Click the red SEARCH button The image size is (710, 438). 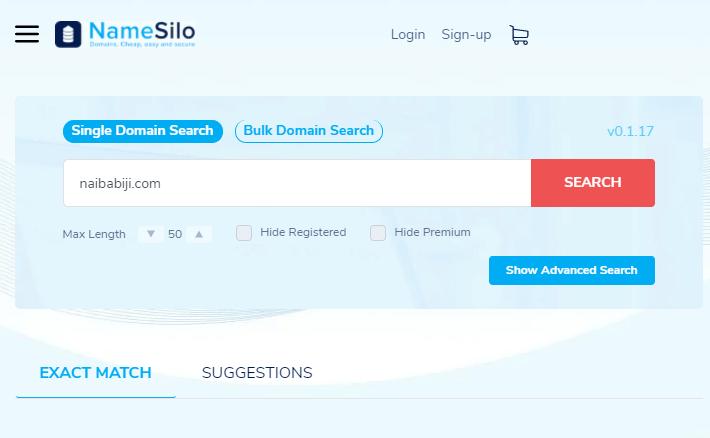tap(593, 183)
